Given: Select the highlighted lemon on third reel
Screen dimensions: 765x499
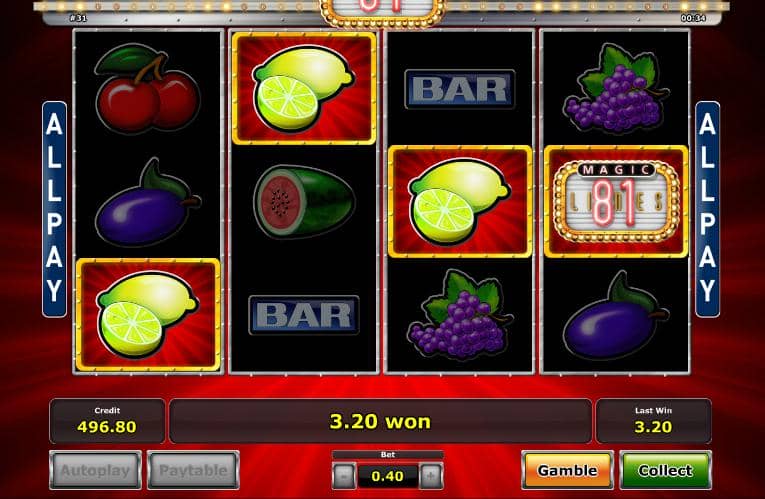Looking at the screenshot, I should point(460,201).
